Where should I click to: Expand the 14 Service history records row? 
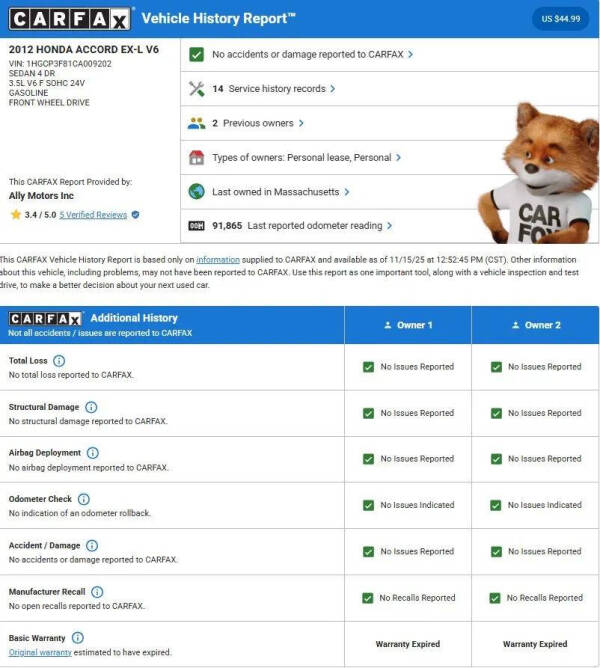(x=273, y=89)
